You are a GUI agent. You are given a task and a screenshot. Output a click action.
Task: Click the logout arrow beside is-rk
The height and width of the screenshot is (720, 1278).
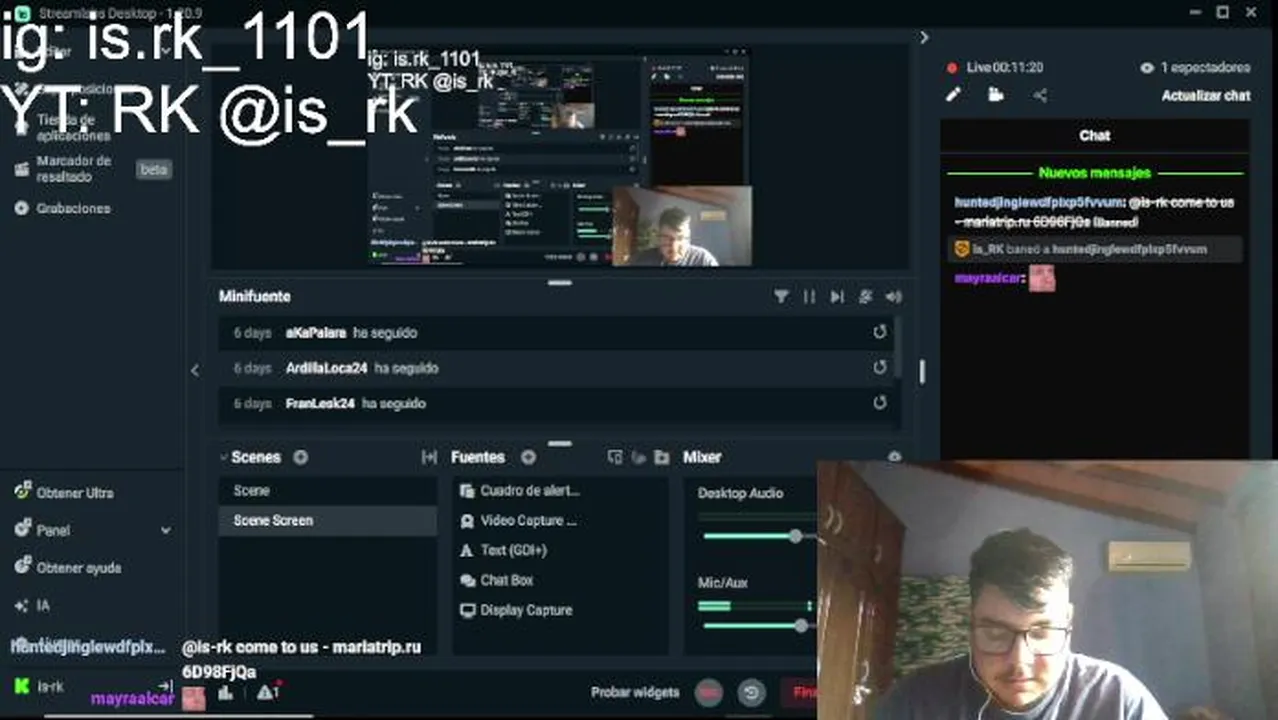tap(166, 686)
